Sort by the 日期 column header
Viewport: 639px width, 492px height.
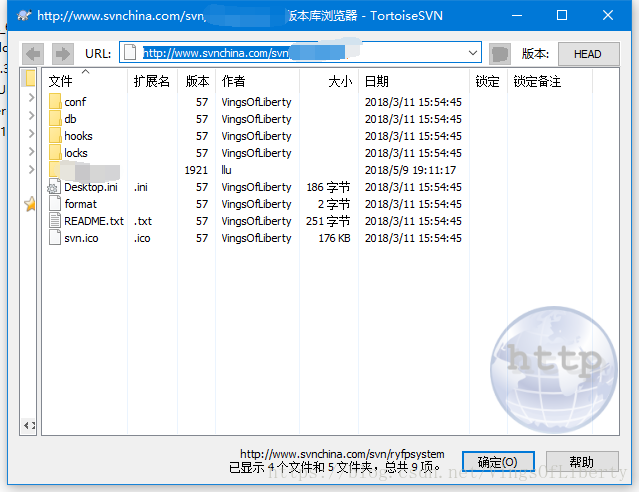coord(414,81)
